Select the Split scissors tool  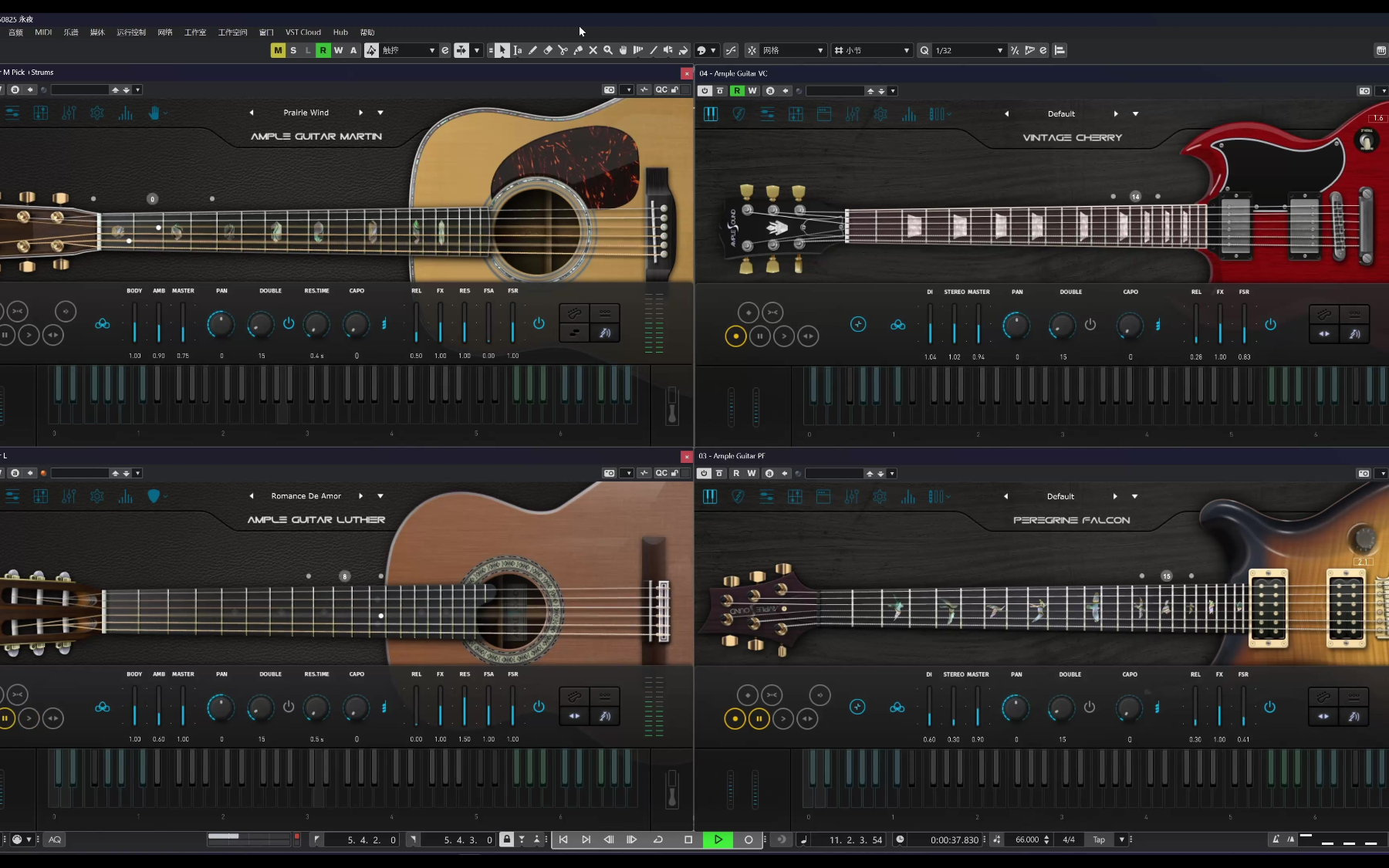click(x=563, y=50)
